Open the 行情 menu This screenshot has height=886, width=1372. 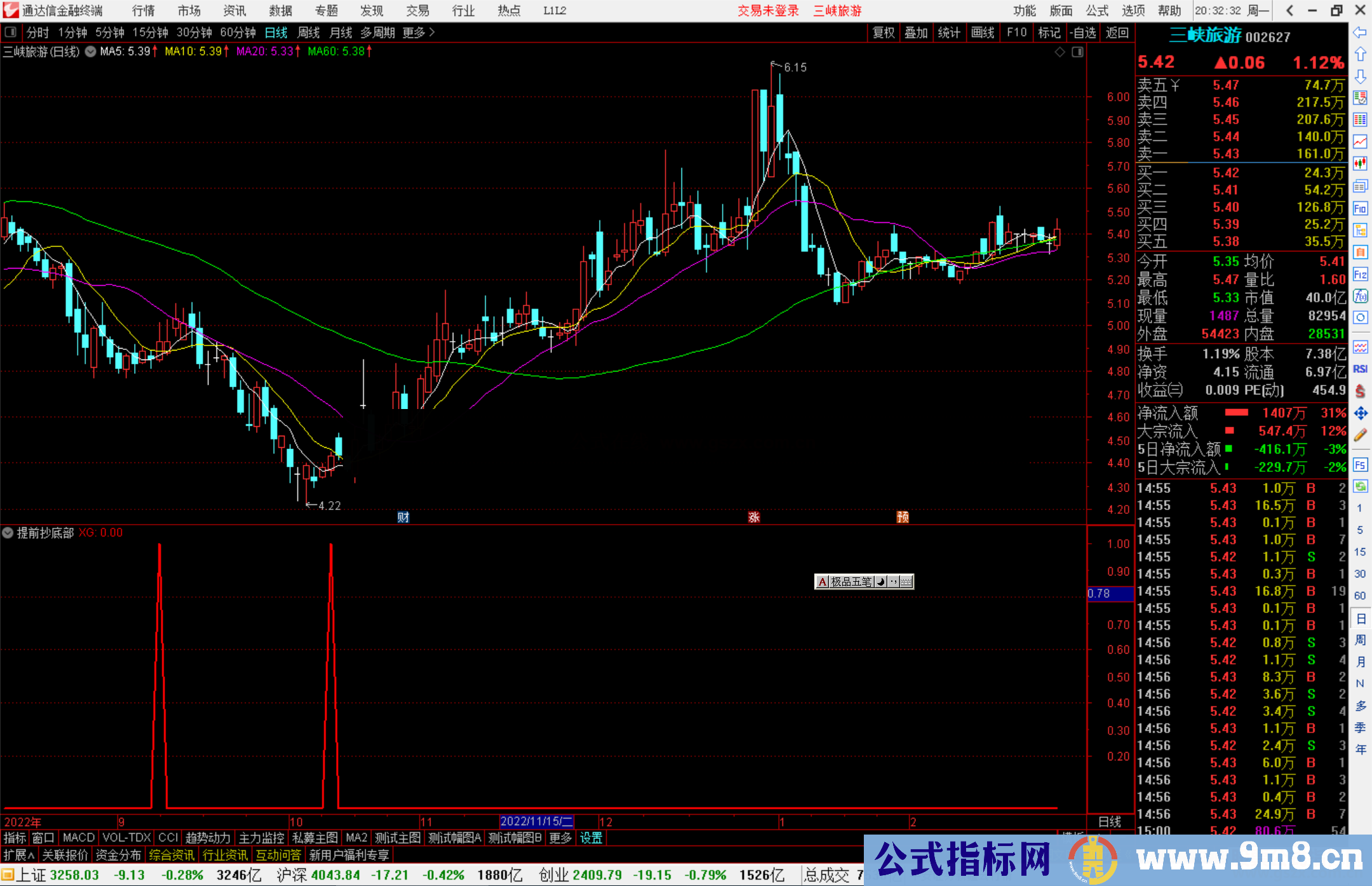point(143,11)
